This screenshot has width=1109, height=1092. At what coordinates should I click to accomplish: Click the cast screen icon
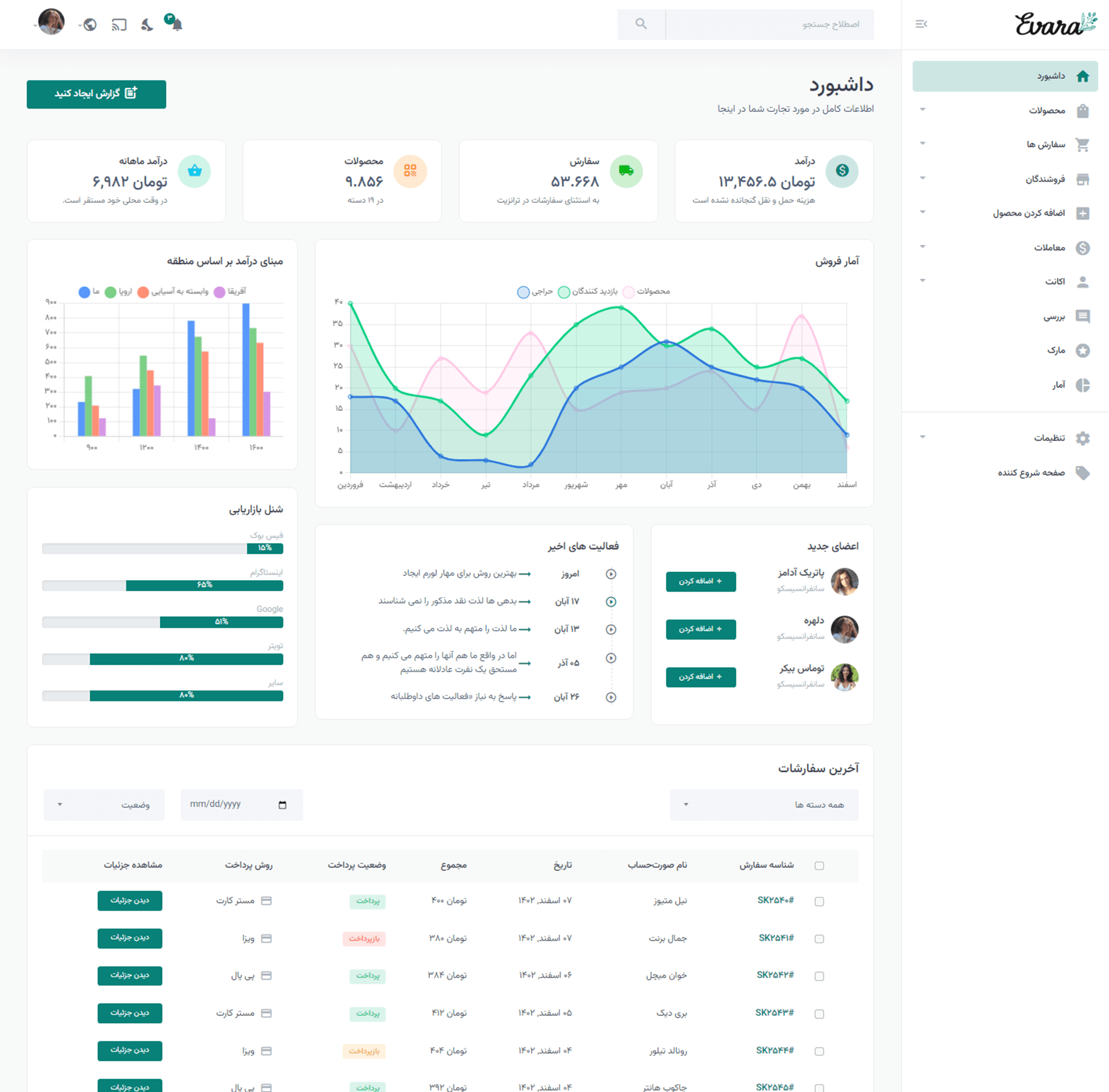119,24
